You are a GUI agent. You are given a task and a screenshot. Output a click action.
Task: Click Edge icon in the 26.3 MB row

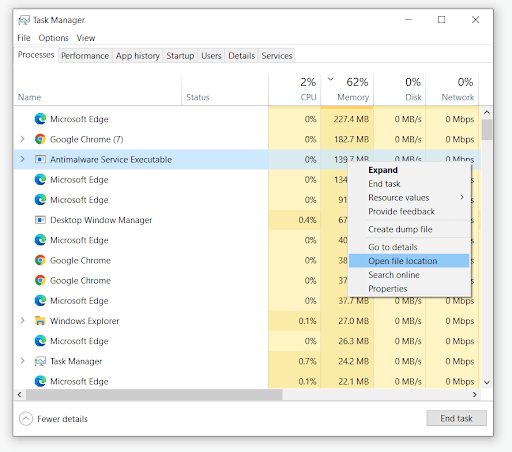click(x=40, y=341)
